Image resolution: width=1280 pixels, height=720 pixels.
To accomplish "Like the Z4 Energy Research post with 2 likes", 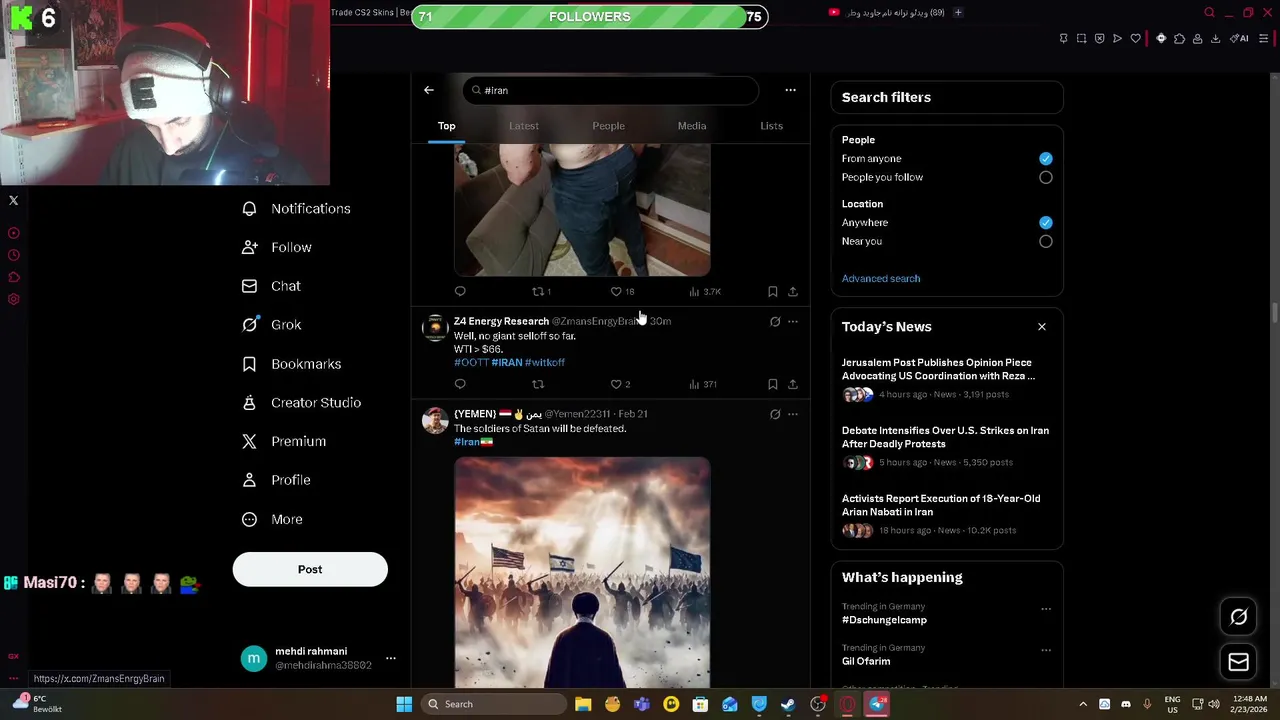I will [x=620, y=384].
